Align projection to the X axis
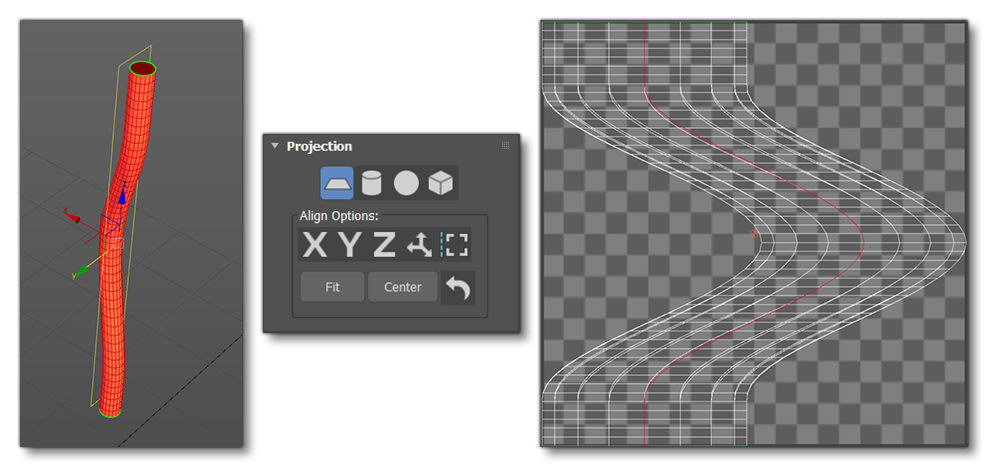The height and width of the screenshot is (467, 988). [x=315, y=244]
